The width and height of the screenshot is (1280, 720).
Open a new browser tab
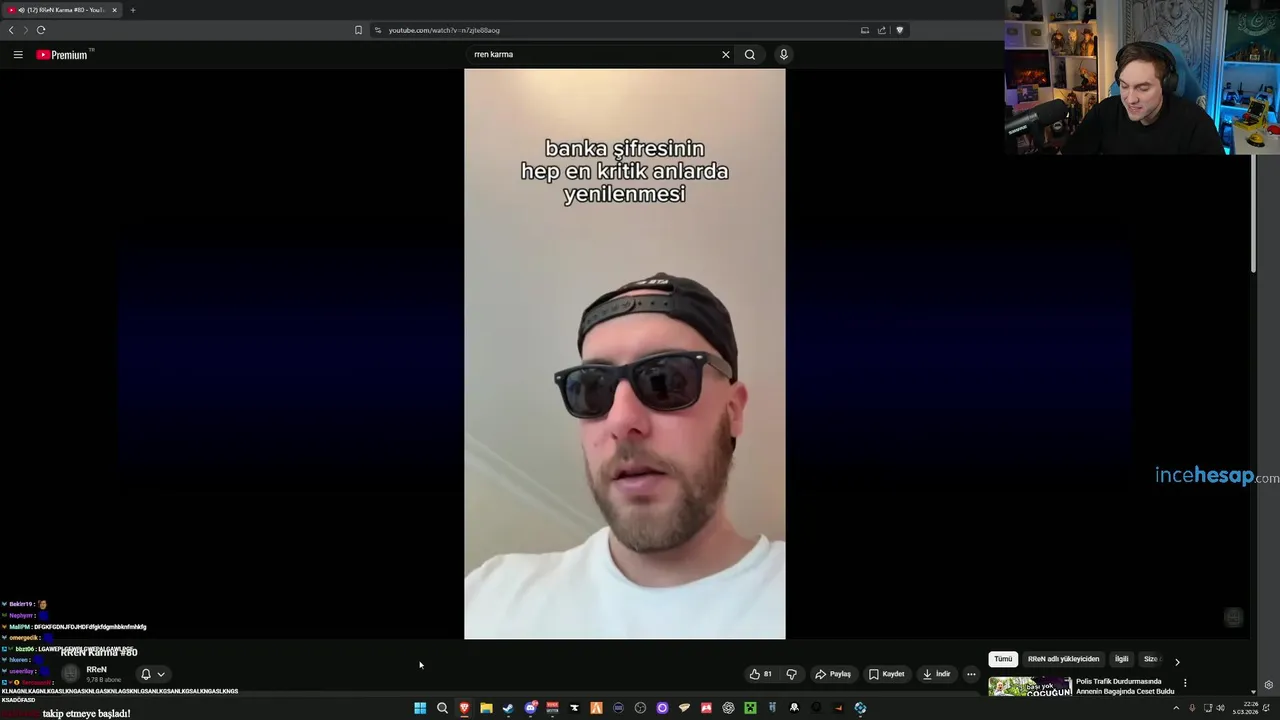(x=132, y=10)
